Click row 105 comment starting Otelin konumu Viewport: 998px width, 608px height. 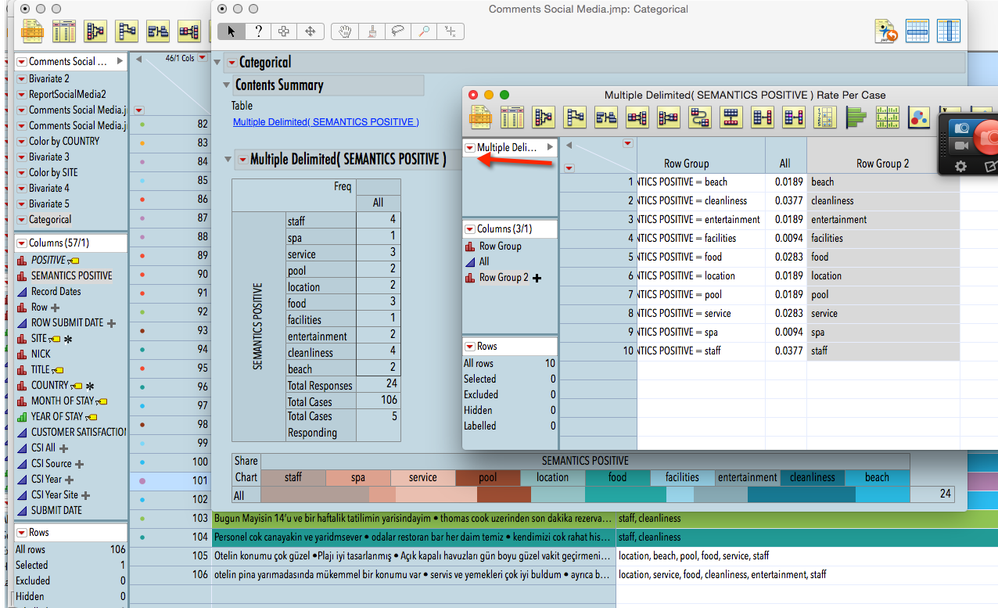(412, 556)
